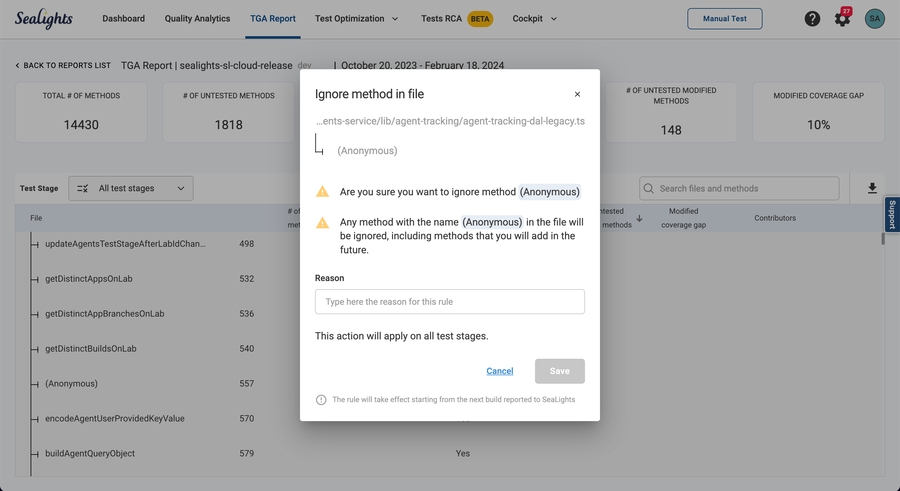Viewport: 900px width, 491px height.
Task: Open settings gear with notifications badge
Action: [x=842, y=19]
